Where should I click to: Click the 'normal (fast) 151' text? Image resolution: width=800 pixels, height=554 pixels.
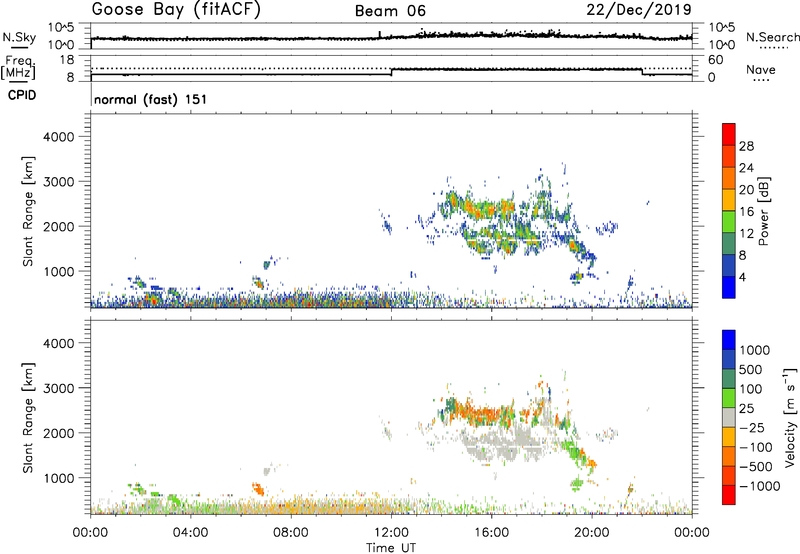point(151,99)
